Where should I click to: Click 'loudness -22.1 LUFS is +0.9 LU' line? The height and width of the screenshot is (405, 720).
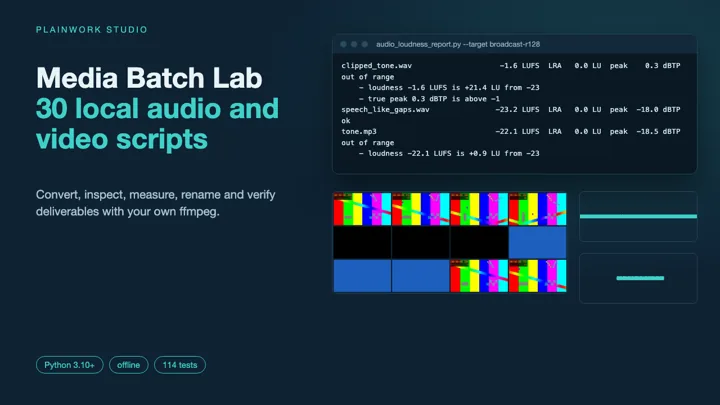coord(449,154)
